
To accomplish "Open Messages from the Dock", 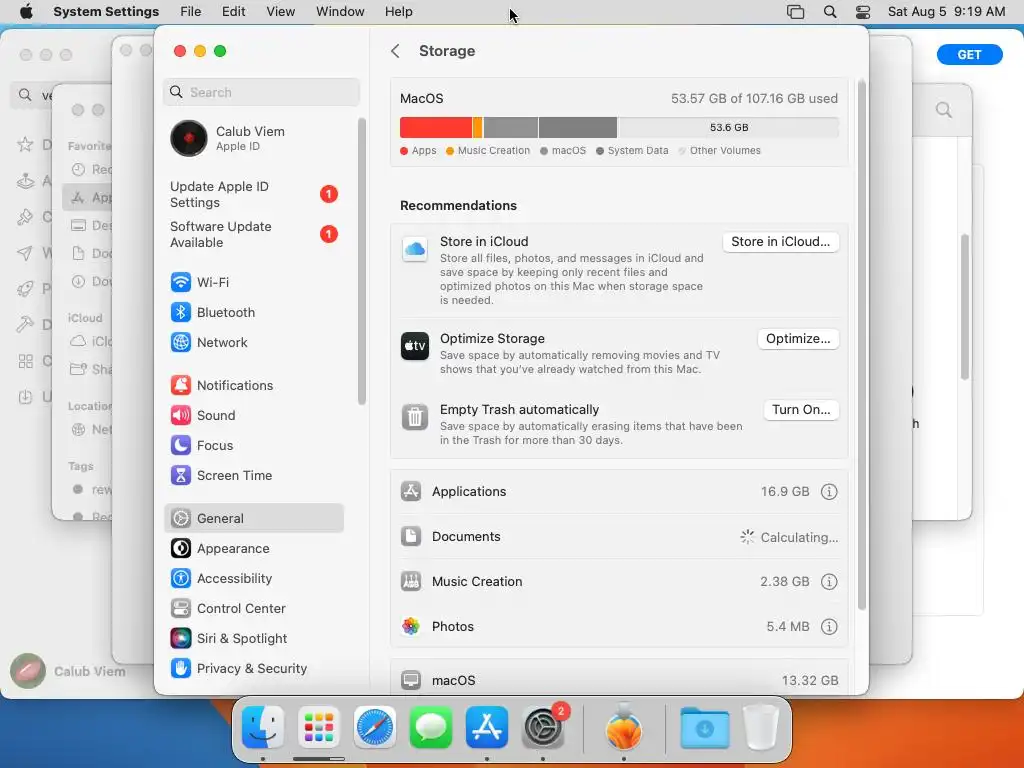I will (x=431, y=727).
